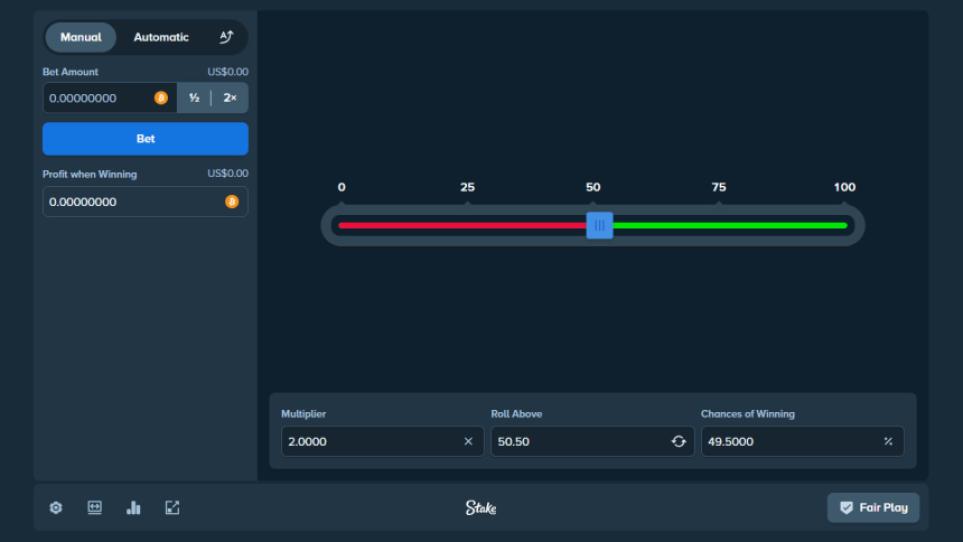The height and width of the screenshot is (542, 963).
Task: Click the blue dice slider handle
Action: [599, 225]
